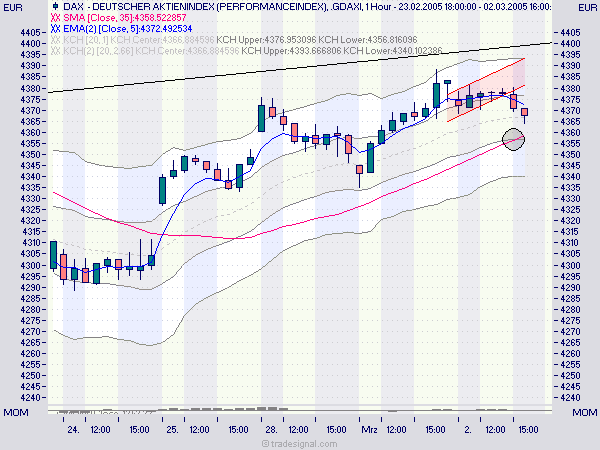Select KCH Lower:4340.102386 value in legend

click(x=393, y=51)
